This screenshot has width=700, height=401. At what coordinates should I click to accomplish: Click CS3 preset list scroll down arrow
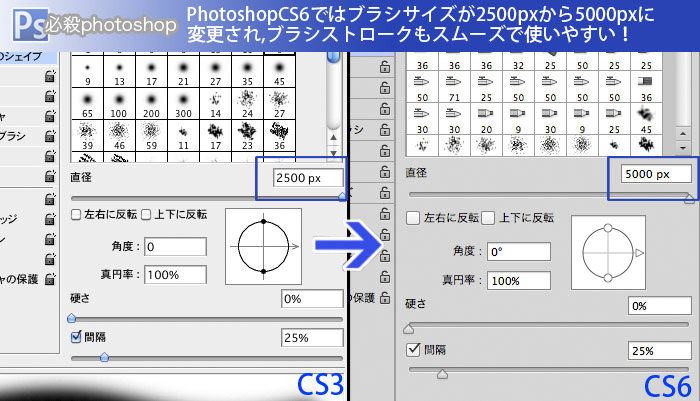tap(333, 153)
